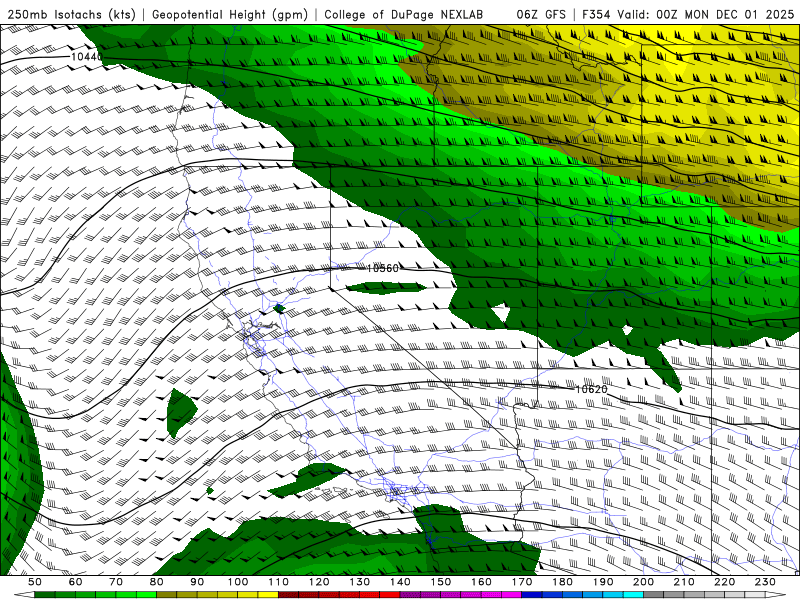Pick the bright yellow swatch below 110
Screen dimensions: 800x600
click(268, 594)
